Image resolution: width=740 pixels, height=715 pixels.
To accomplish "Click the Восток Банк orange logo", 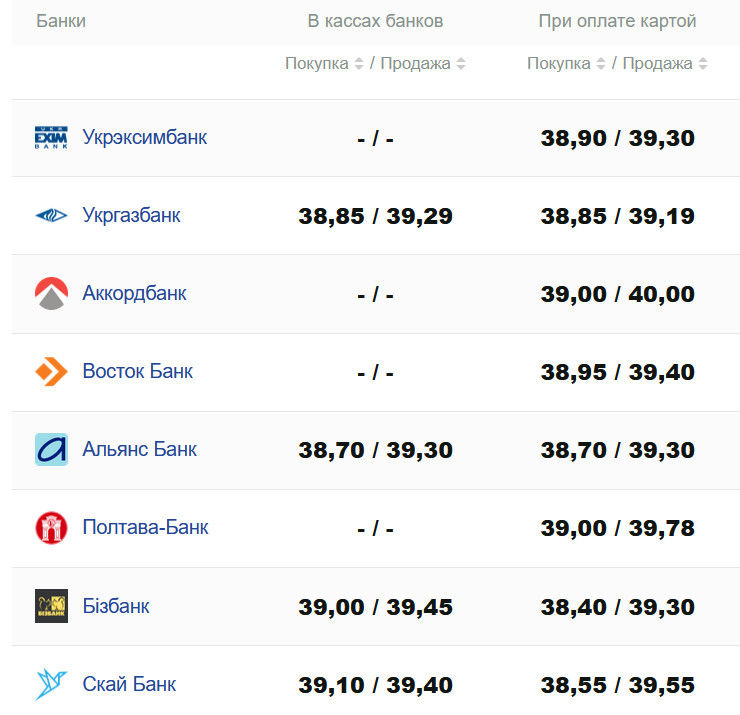I will click(x=51, y=372).
